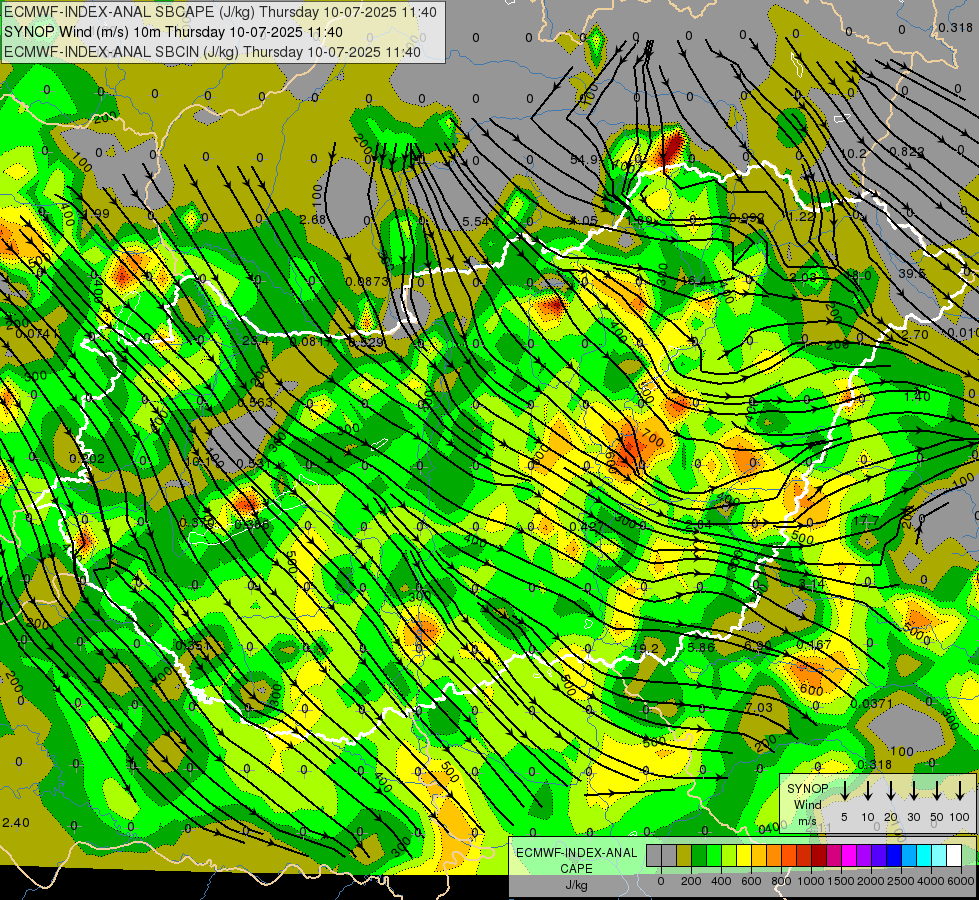The image size is (979, 900).
Task: Click the '0.529' value on the map
Action: [366, 342]
